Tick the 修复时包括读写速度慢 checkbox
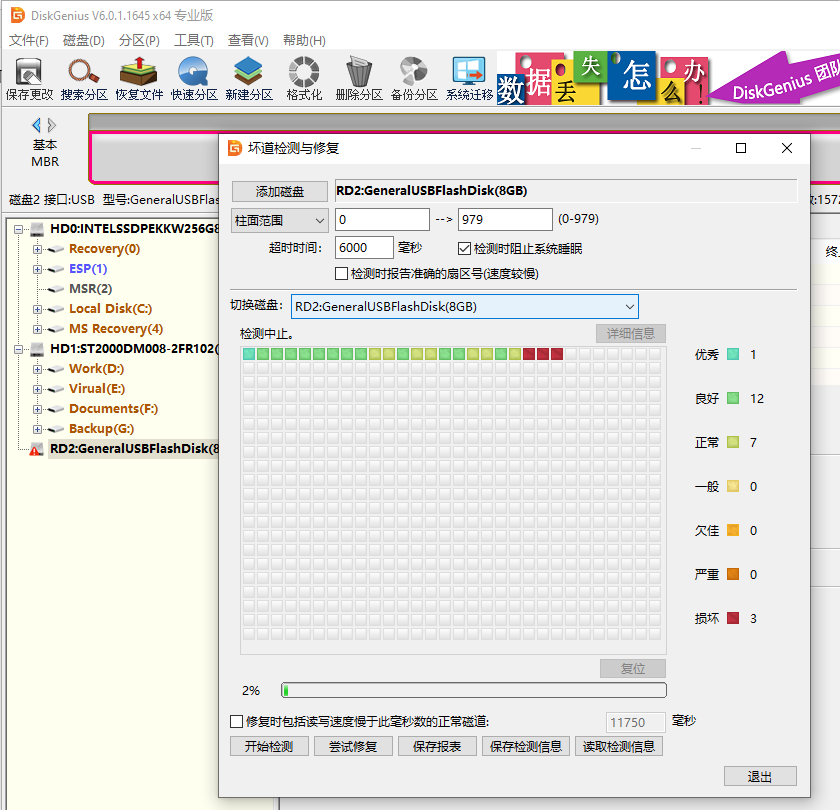 (x=237, y=721)
